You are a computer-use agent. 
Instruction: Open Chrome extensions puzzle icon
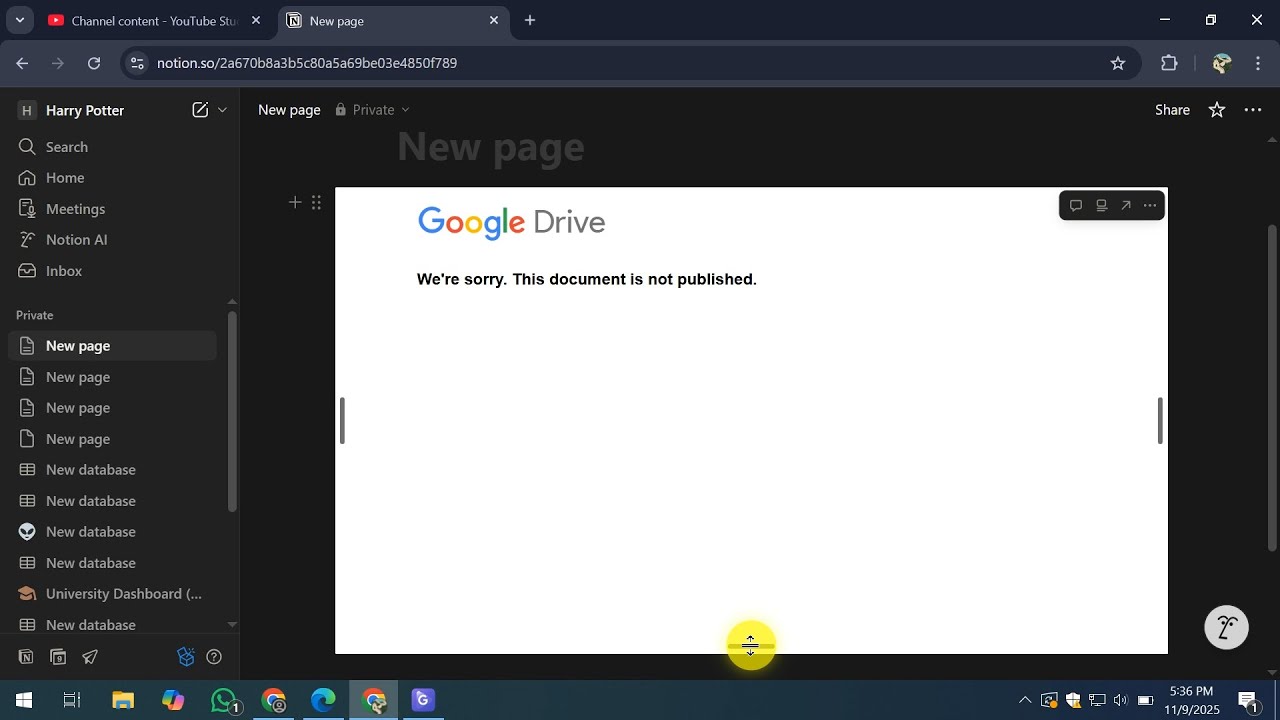[x=1169, y=63]
